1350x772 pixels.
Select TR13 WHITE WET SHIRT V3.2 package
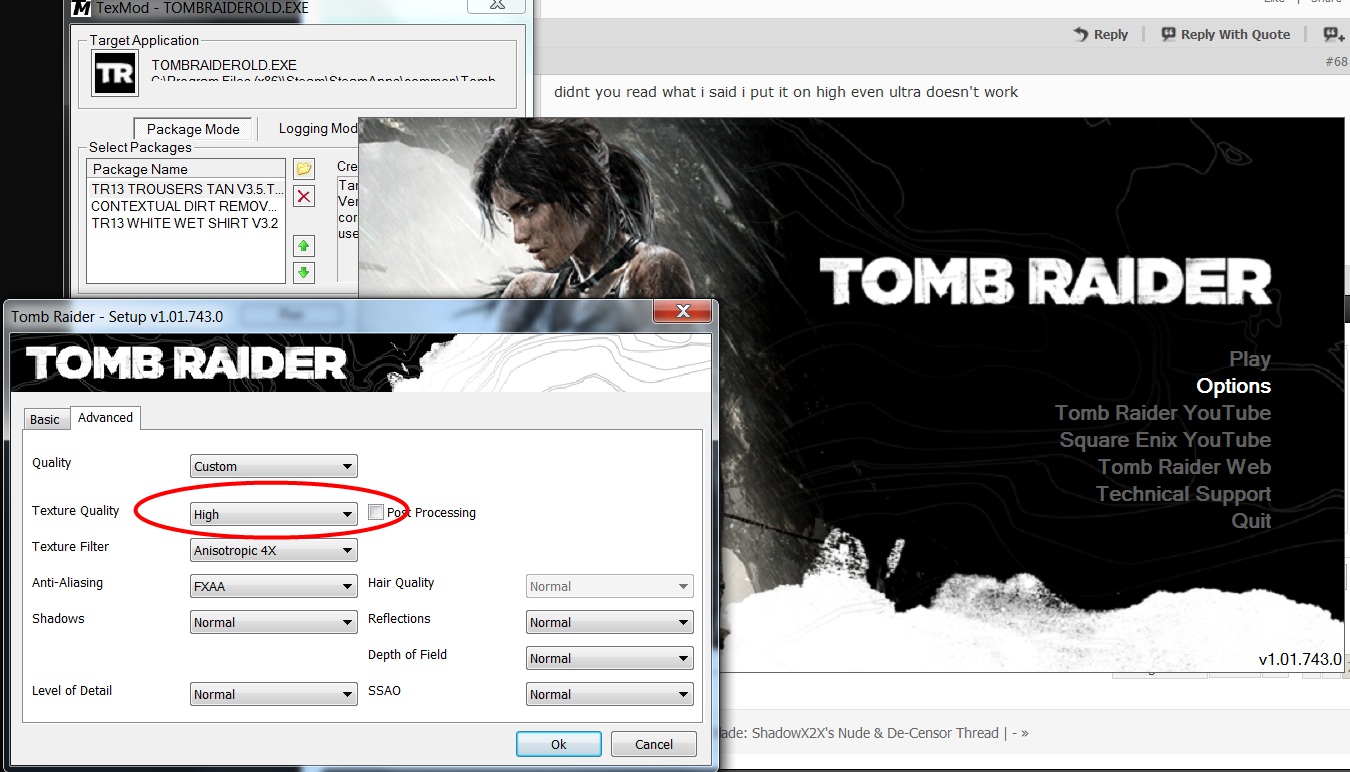point(184,223)
